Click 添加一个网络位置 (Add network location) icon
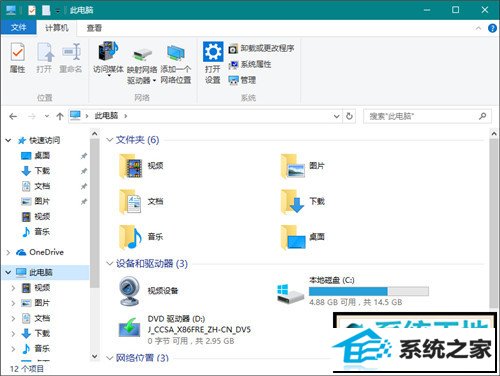The image size is (500, 376). click(x=176, y=63)
